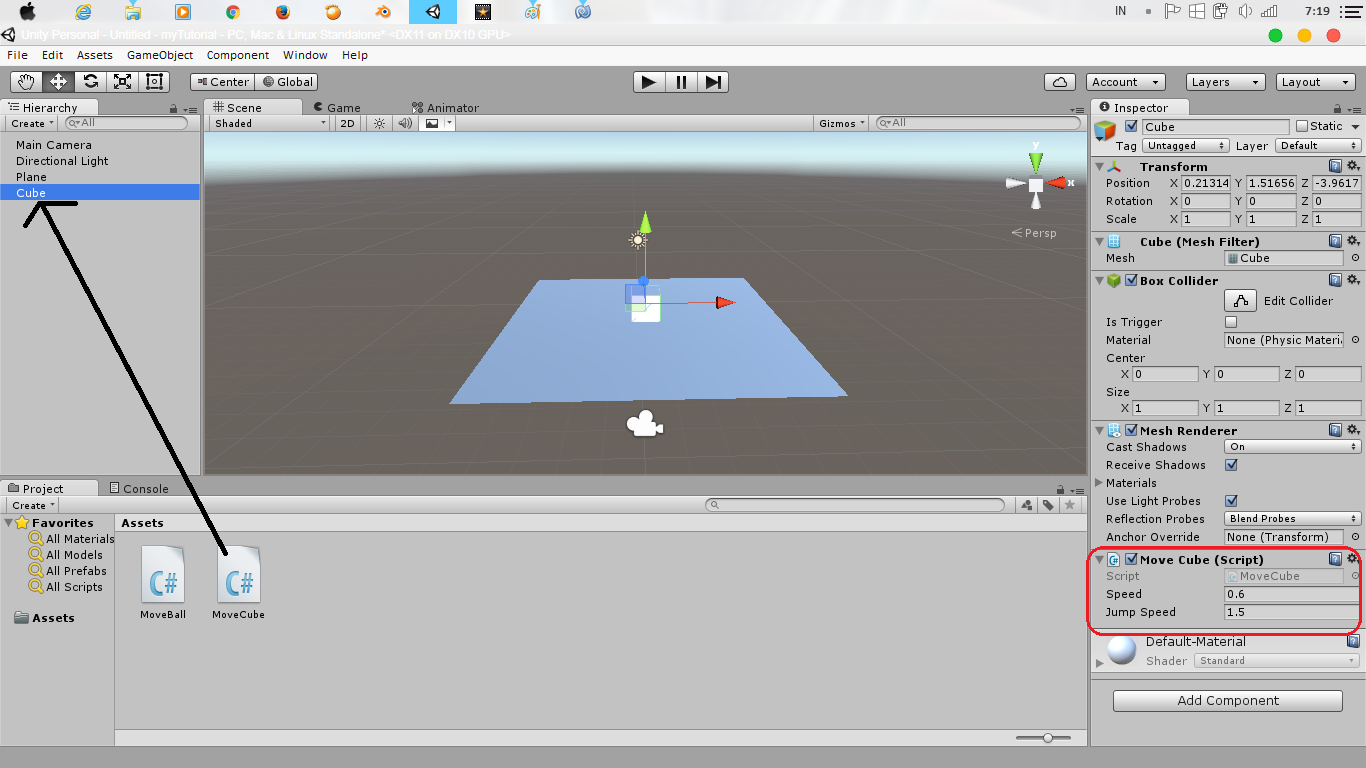The image size is (1366, 768).
Task: Open Box Collider help documentation icon
Action: coord(1335,281)
